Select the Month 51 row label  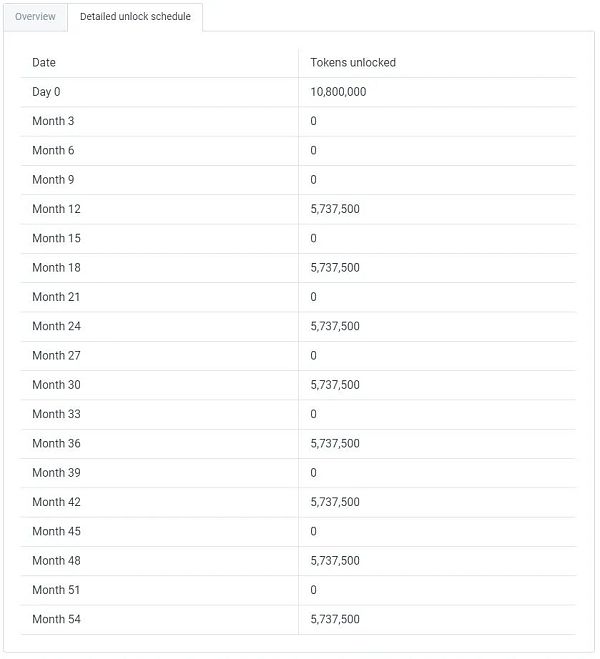(56, 590)
